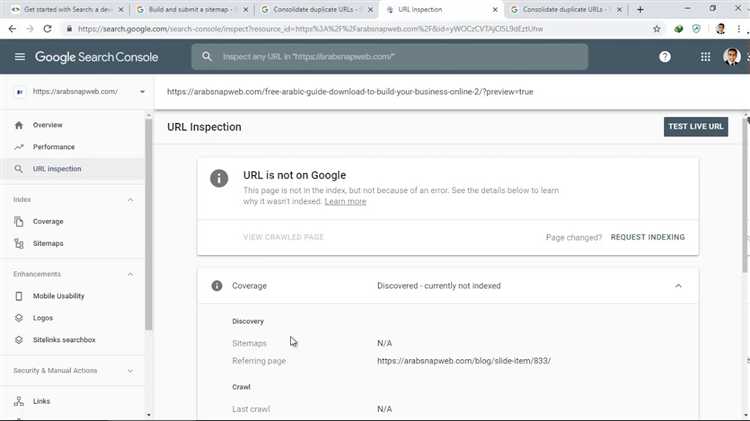The height and width of the screenshot is (421, 750).
Task: Click the TEST LIVE URL button
Action: tap(695, 127)
